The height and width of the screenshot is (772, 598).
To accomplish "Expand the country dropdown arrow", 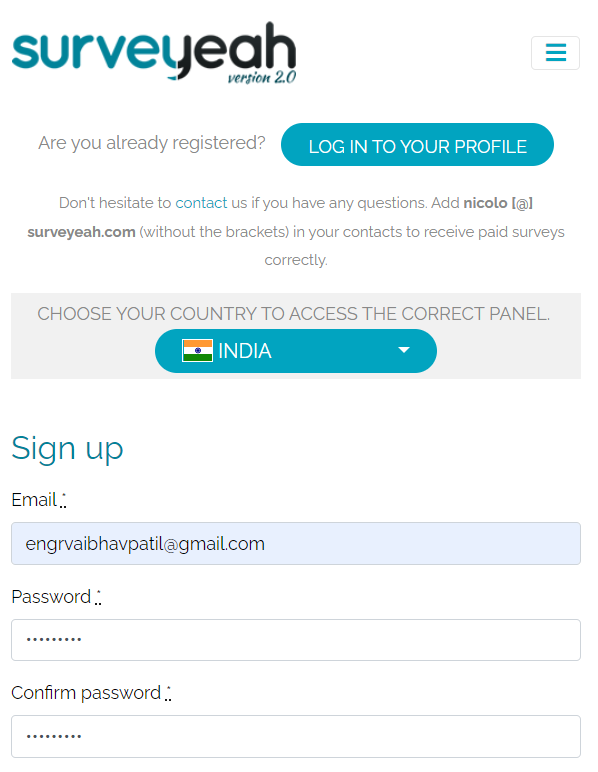I will click(x=404, y=350).
